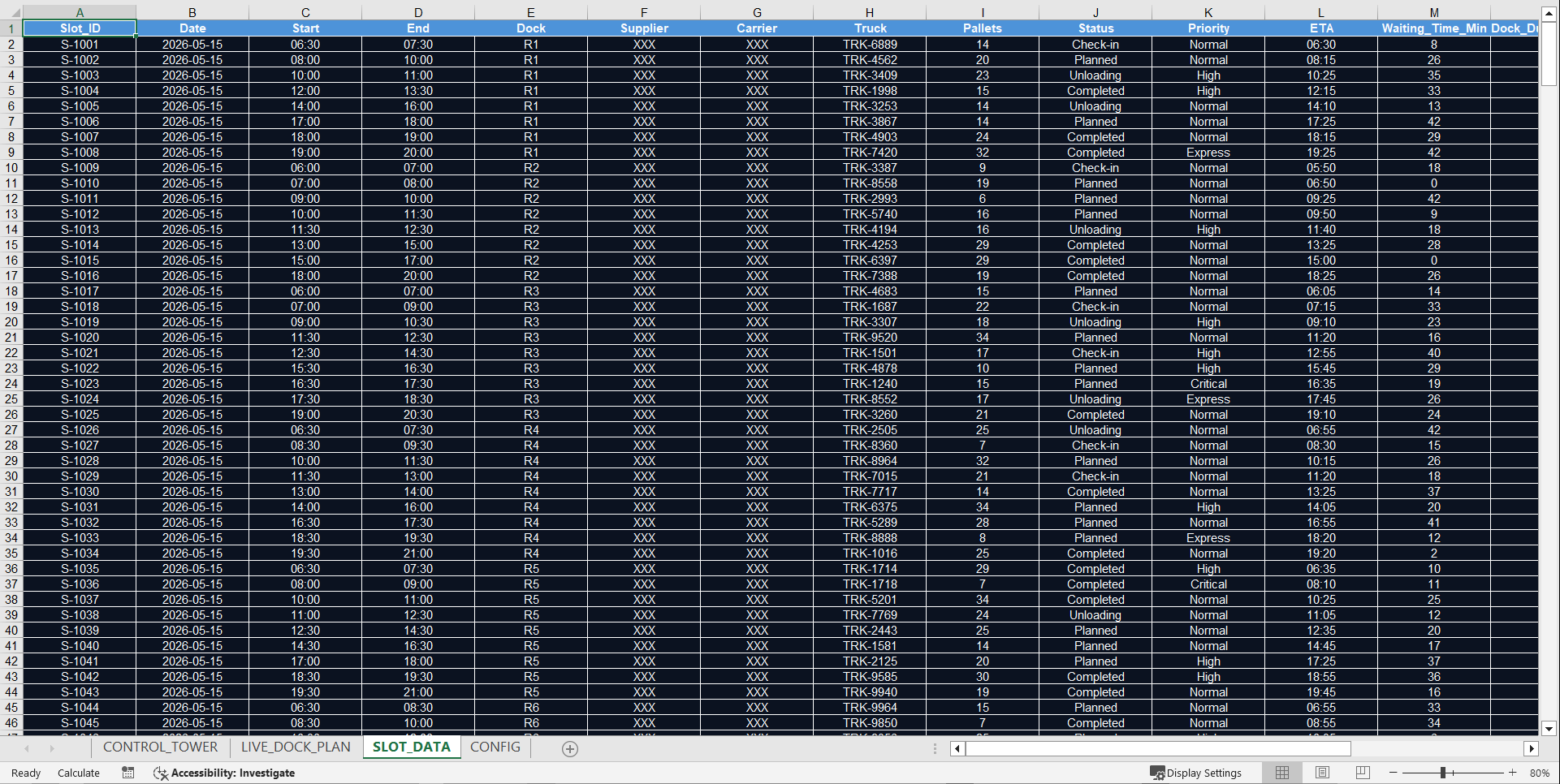The width and height of the screenshot is (1560, 784).
Task: Select row 25 header
Action: click(x=11, y=399)
